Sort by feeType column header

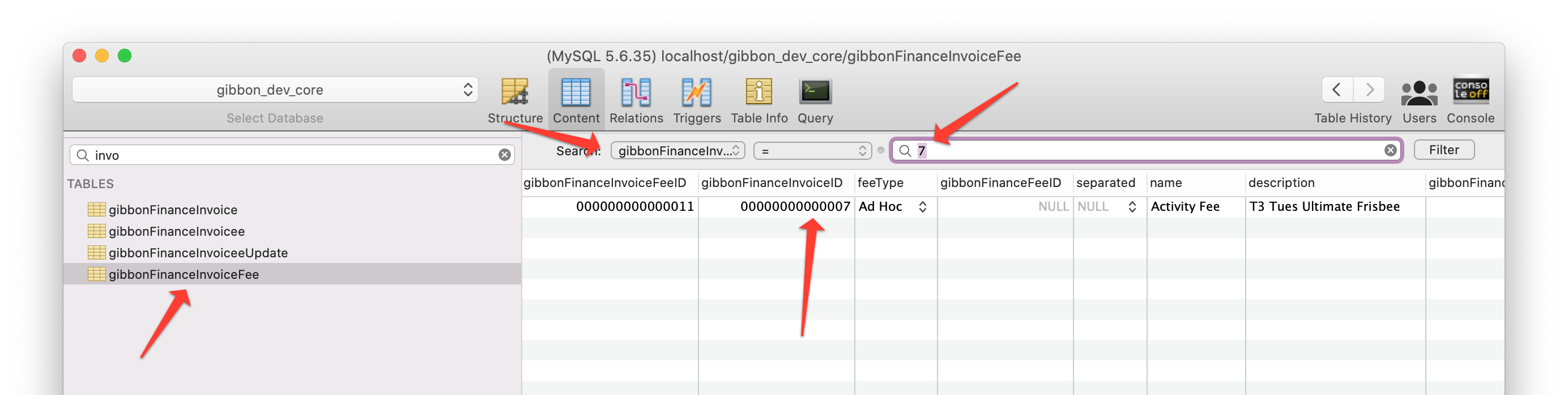coord(896,183)
